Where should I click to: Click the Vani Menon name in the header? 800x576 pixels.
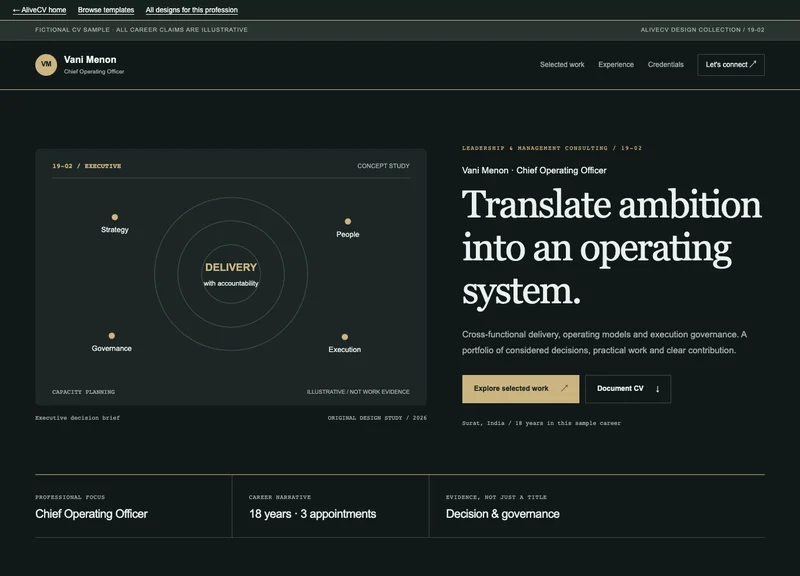pos(90,60)
